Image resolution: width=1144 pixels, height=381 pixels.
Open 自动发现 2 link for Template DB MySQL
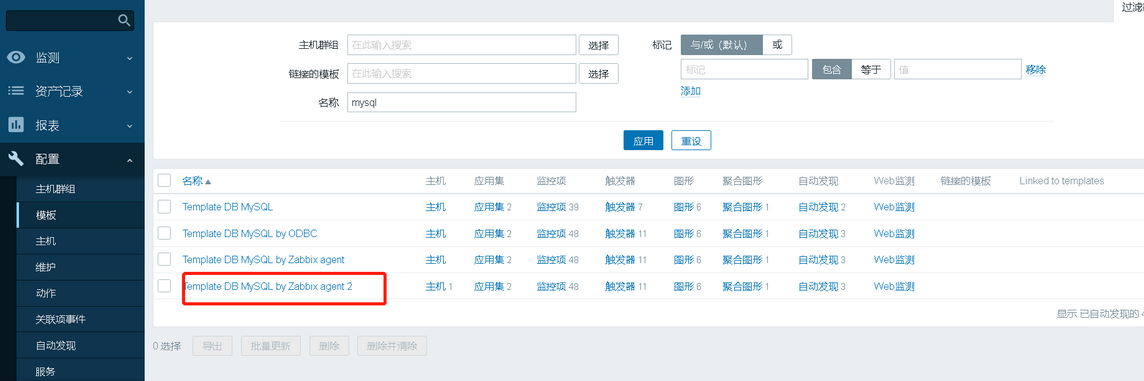click(x=819, y=207)
